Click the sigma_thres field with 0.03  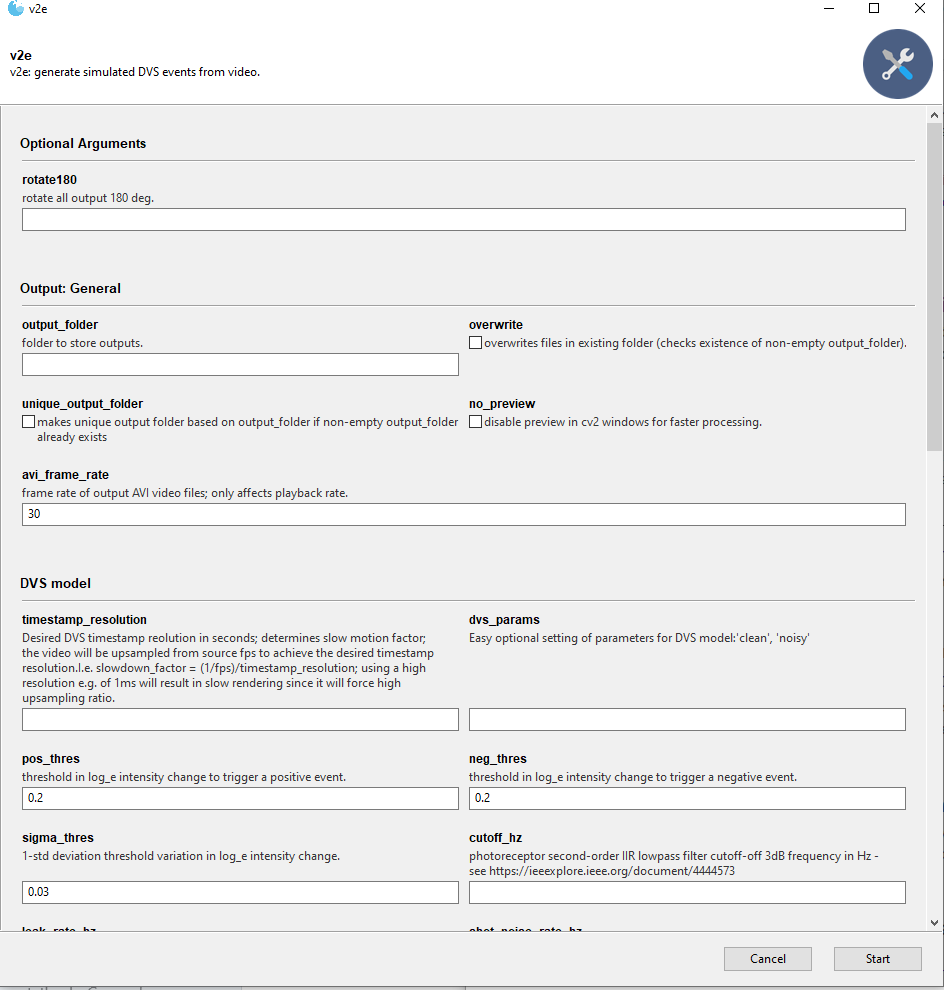[240, 892]
